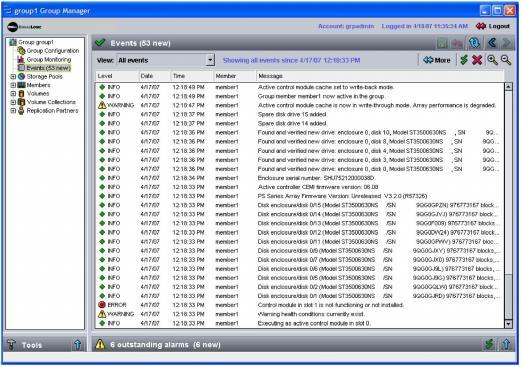Select row 'Enclosure serial number' event
This screenshot has width=521, height=367.
point(300,178)
